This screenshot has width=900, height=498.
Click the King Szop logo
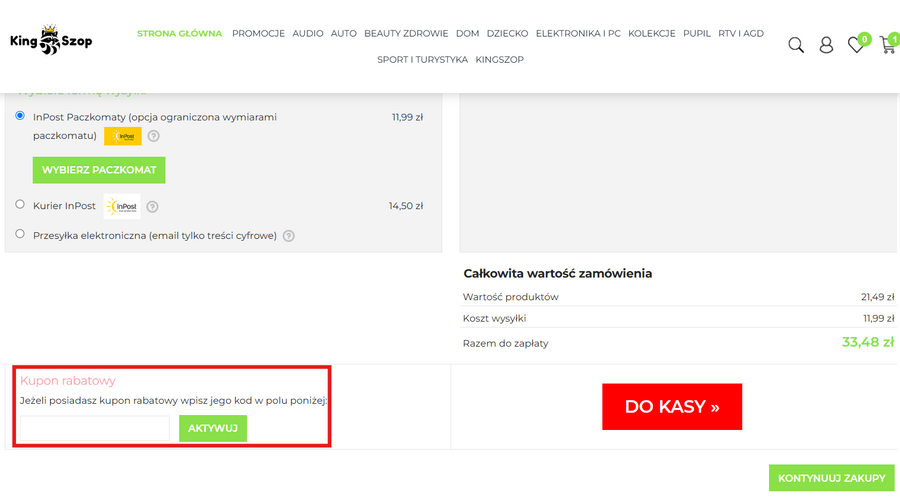(51, 42)
